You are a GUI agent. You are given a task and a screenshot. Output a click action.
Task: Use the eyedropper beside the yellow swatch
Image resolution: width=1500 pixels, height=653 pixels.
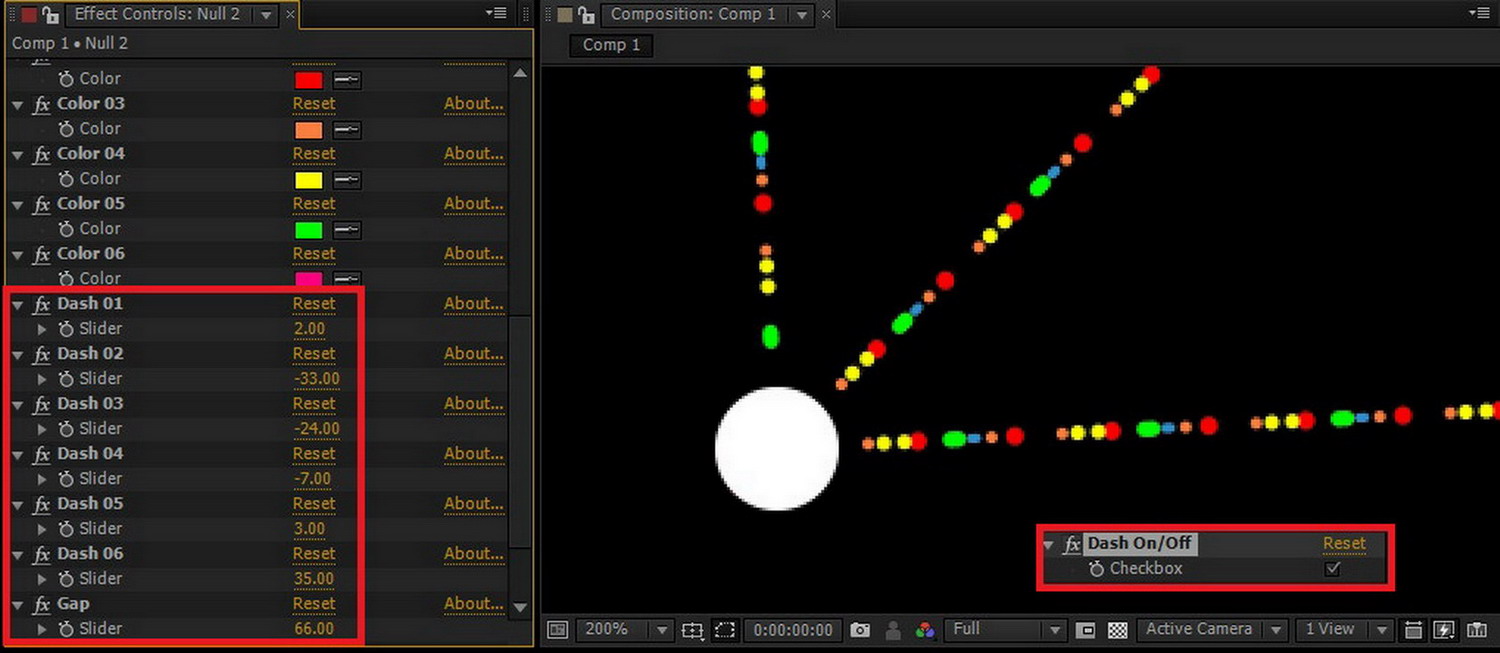pos(347,180)
